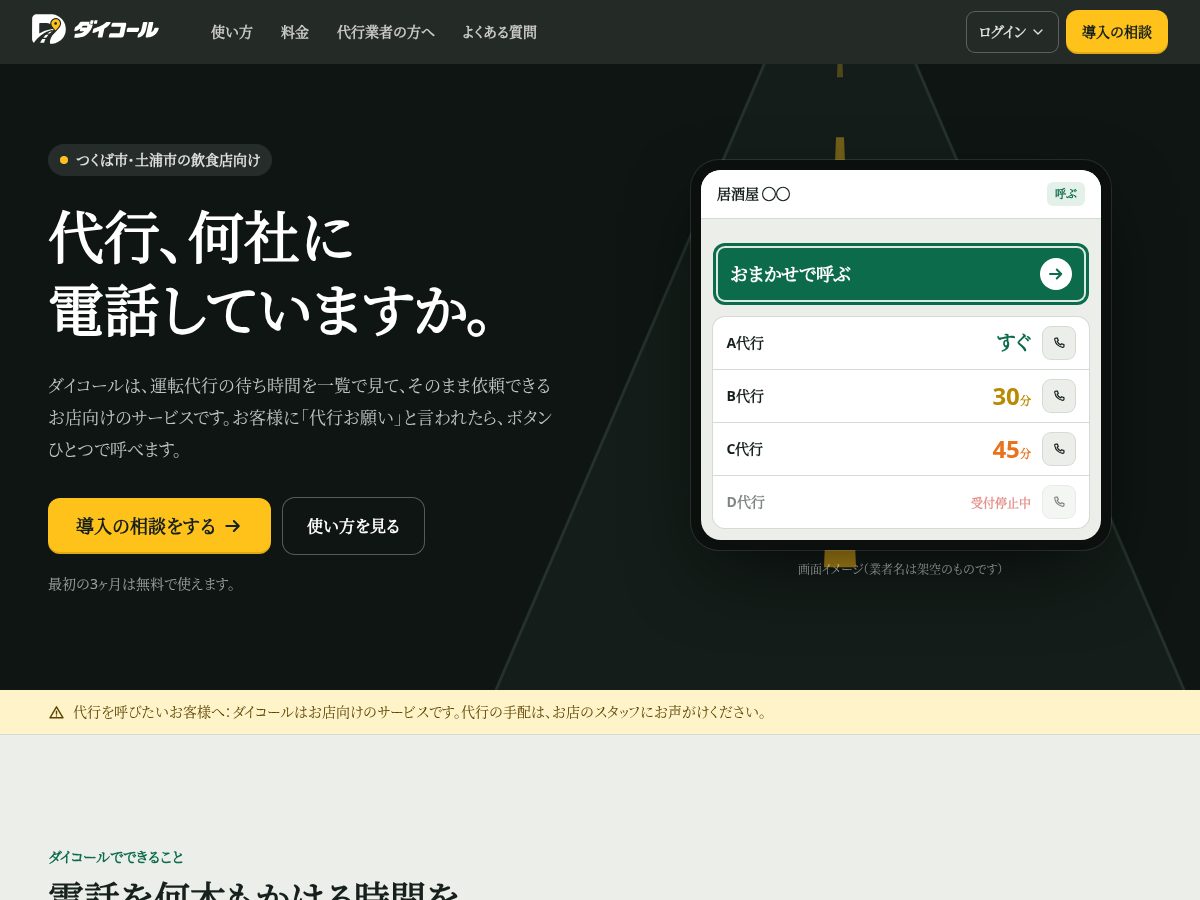
Task: Click 導入の相談をする hero button
Action: (x=159, y=526)
